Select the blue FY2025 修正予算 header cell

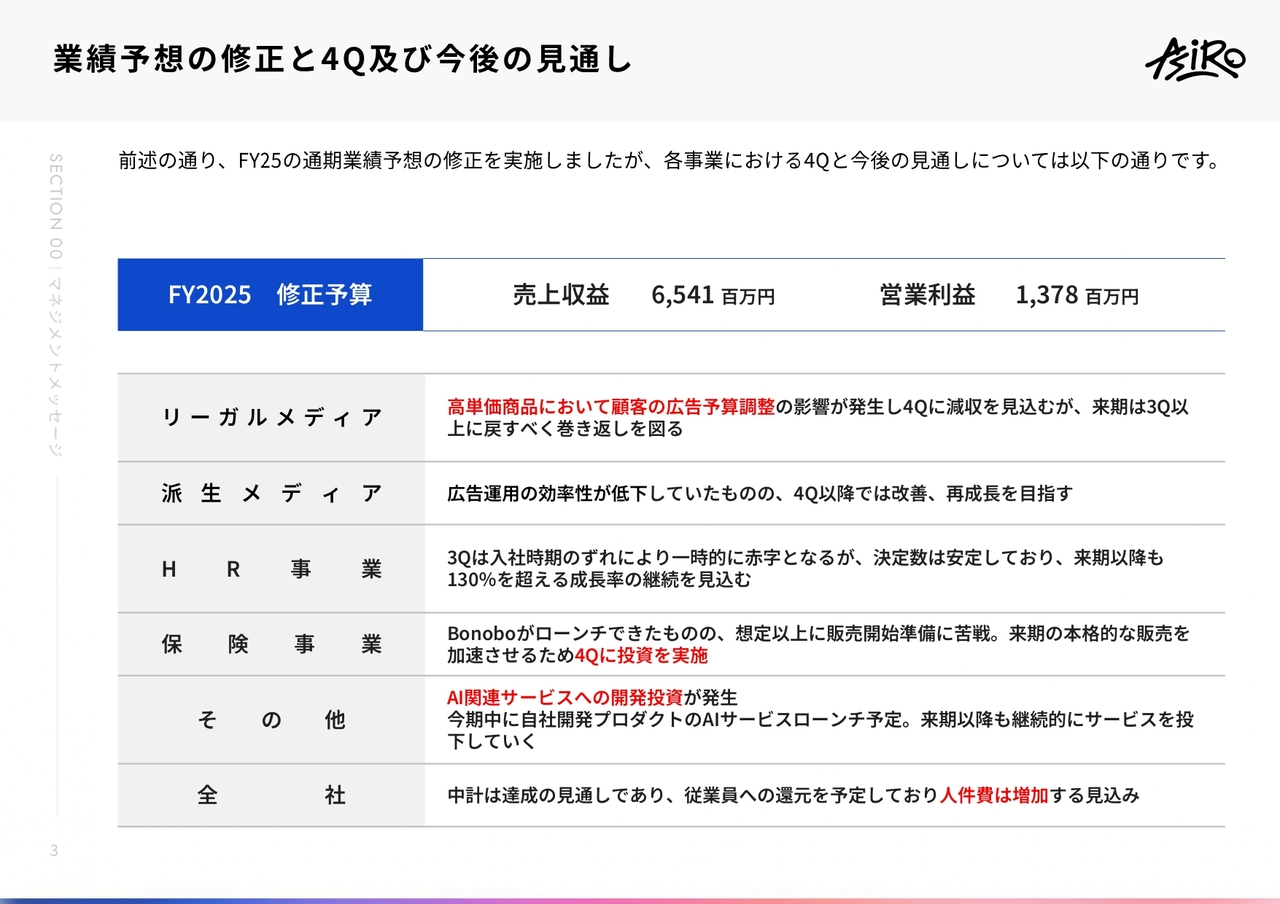click(x=270, y=295)
